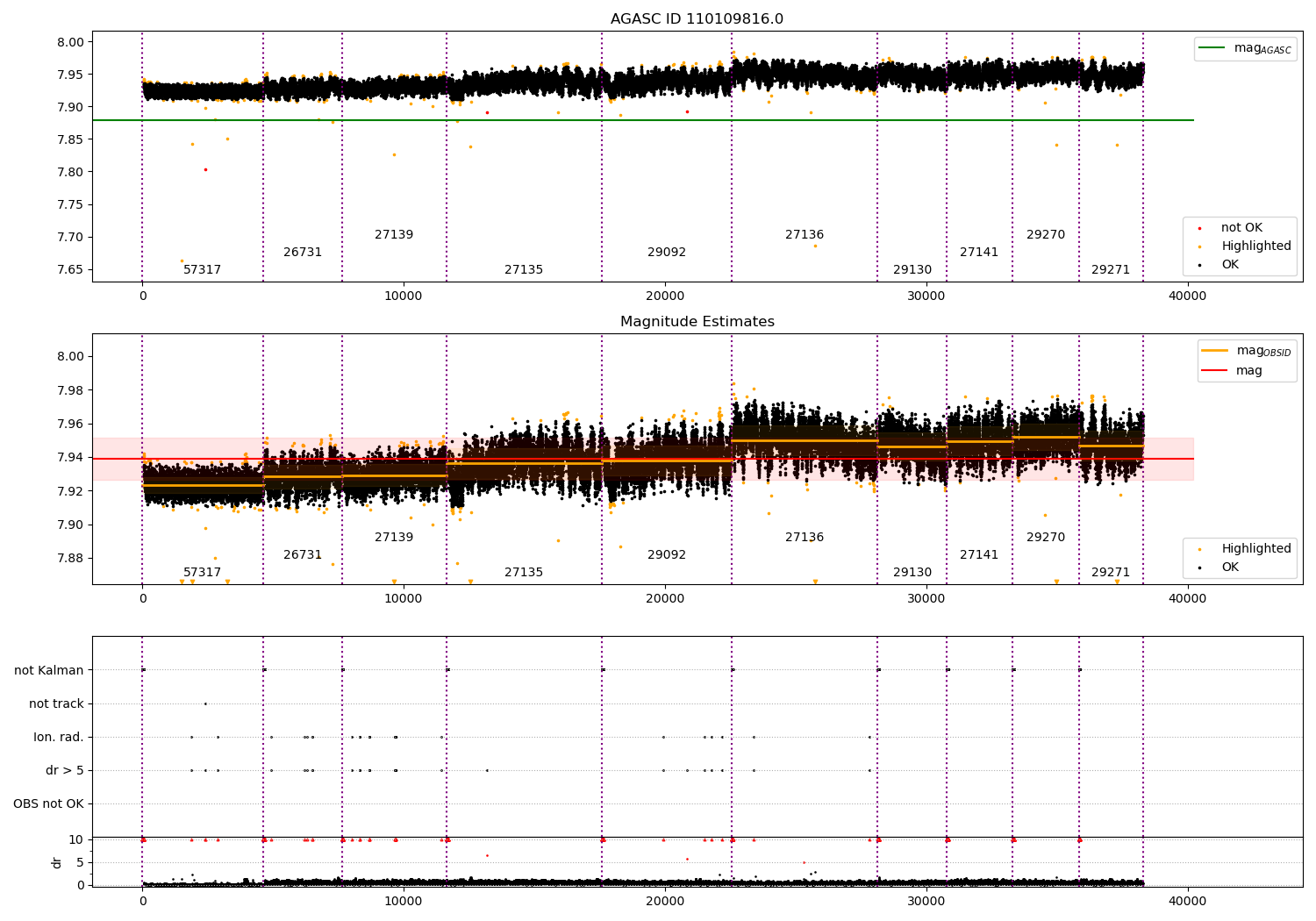
Task: Click obsid label 27136 in top plot
Action: point(805,235)
